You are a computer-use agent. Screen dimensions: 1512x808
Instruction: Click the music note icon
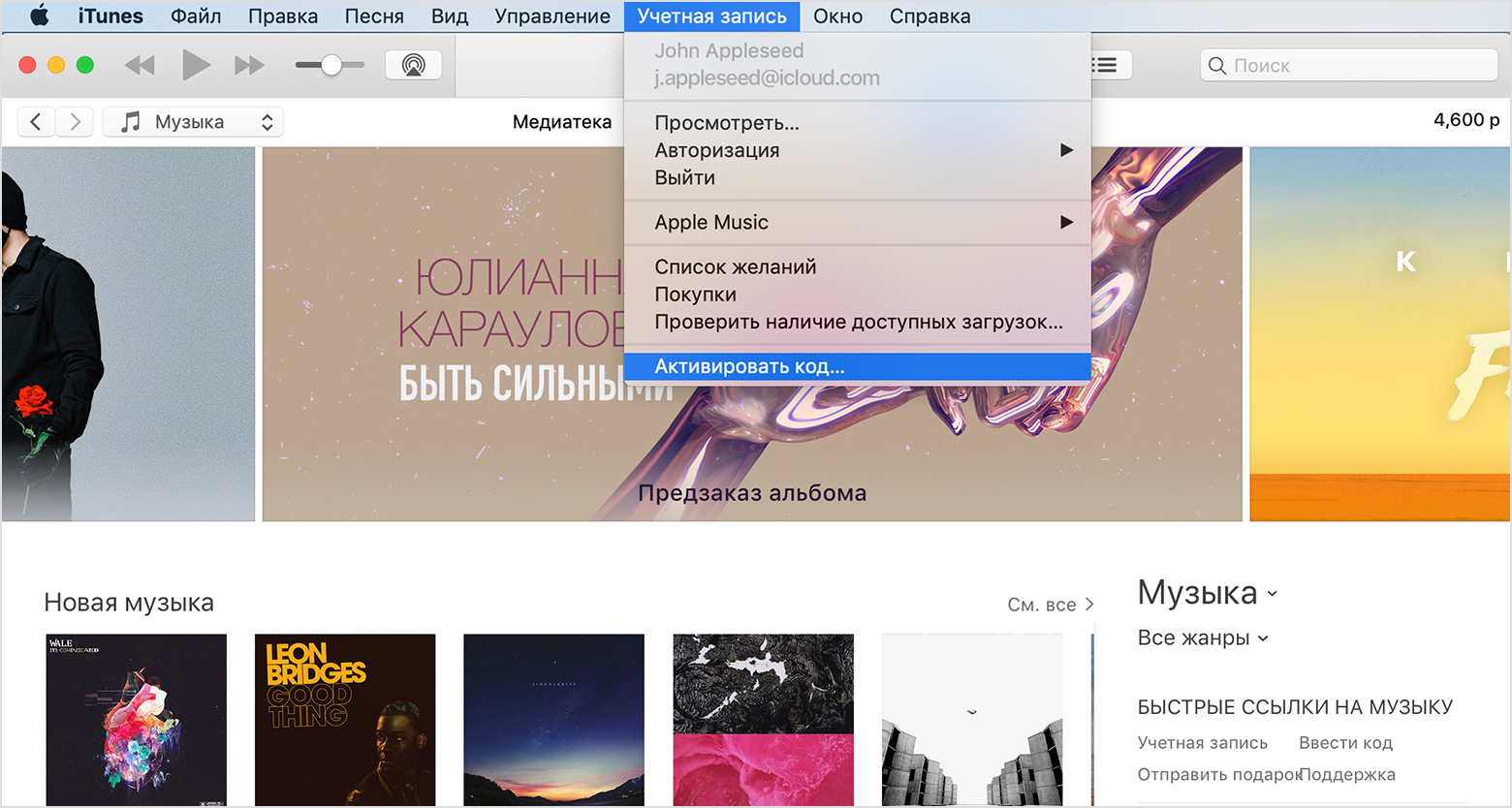coord(130,121)
